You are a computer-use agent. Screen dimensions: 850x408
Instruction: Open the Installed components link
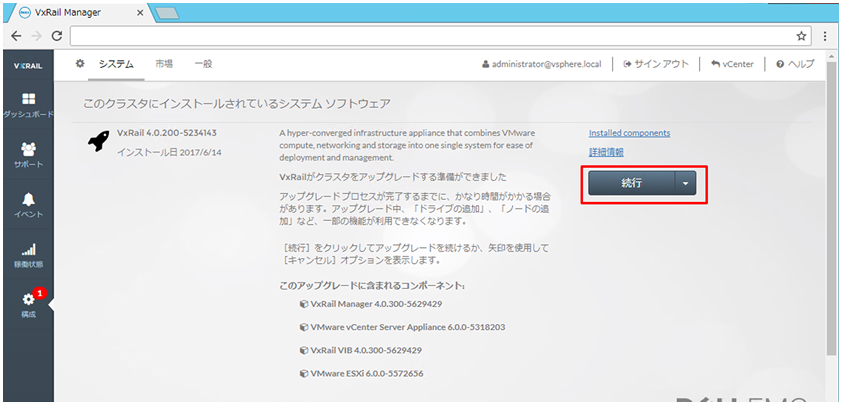click(629, 133)
